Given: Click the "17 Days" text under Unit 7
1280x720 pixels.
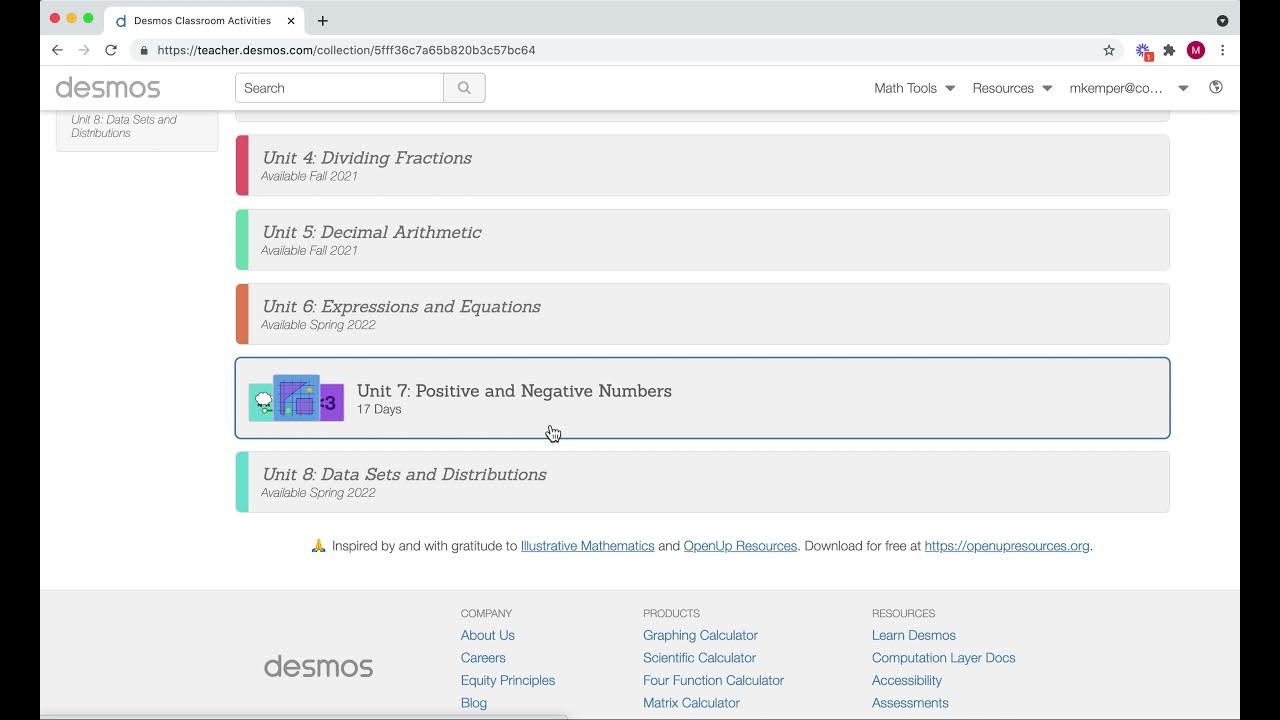Looking at the screenshot, I should [379, 409].
